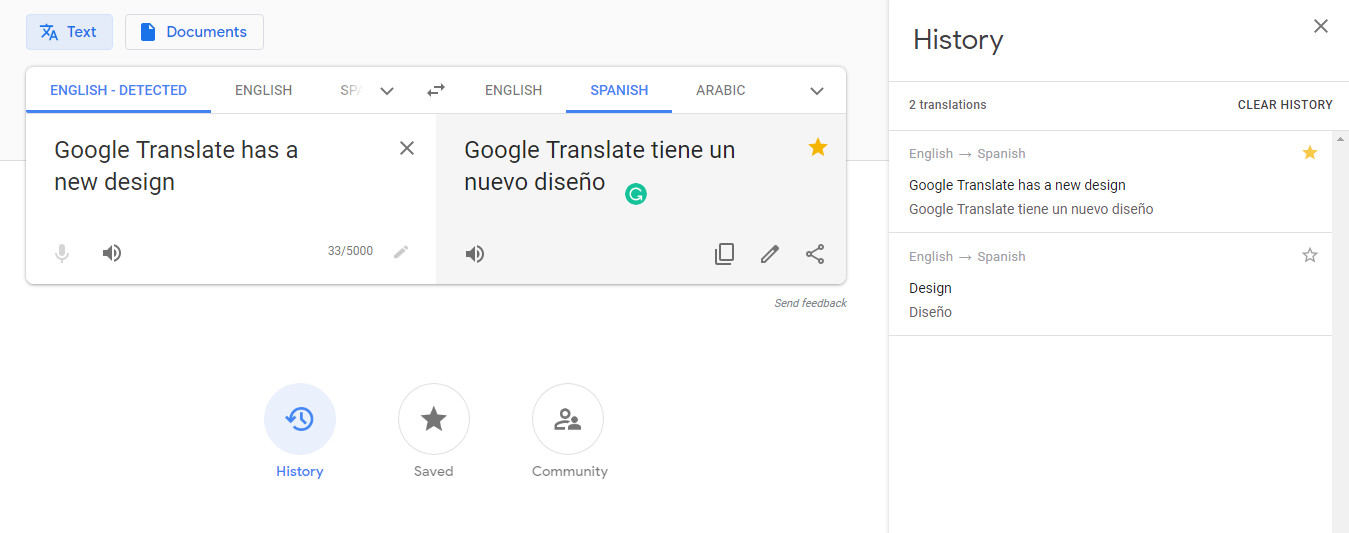This screenshot has width=1349, height=533.
Task: Click the Community label
Action: pos(570,471)
